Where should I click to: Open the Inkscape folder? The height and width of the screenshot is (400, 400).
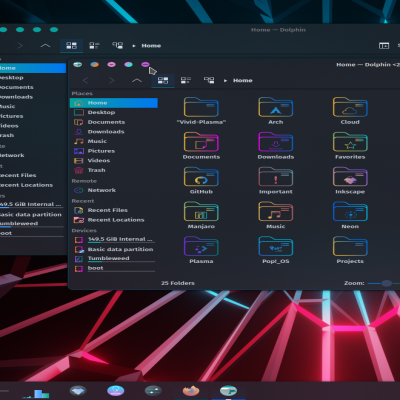[350, 180]
